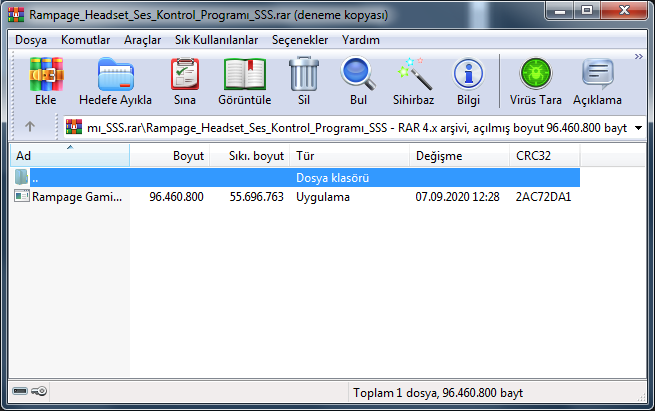This screenshot has width=655, height=411.
Task: Click the WinRAR title bar icon
Action: click(16, 15)
